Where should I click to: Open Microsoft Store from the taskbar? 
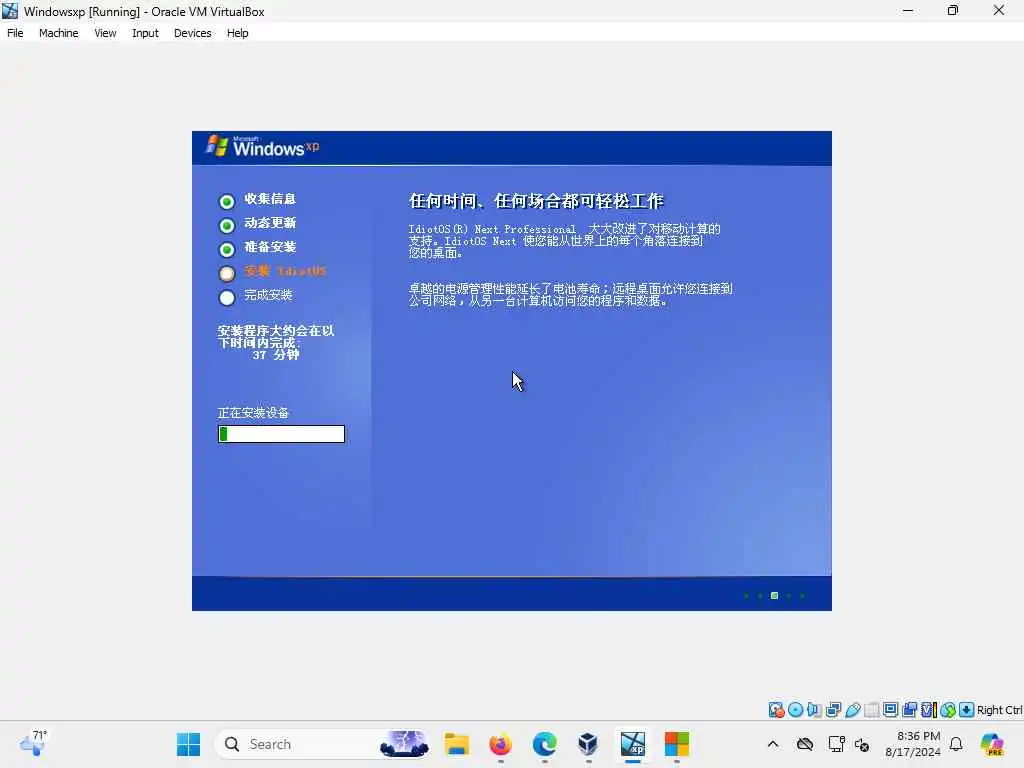pos(677,744)
